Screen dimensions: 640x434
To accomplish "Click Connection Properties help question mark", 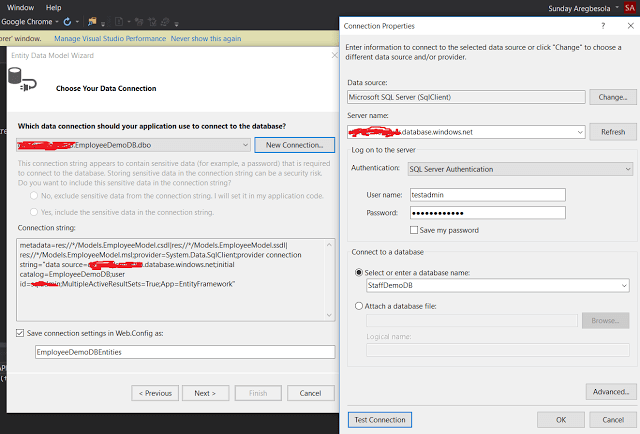I will [603, 26].
